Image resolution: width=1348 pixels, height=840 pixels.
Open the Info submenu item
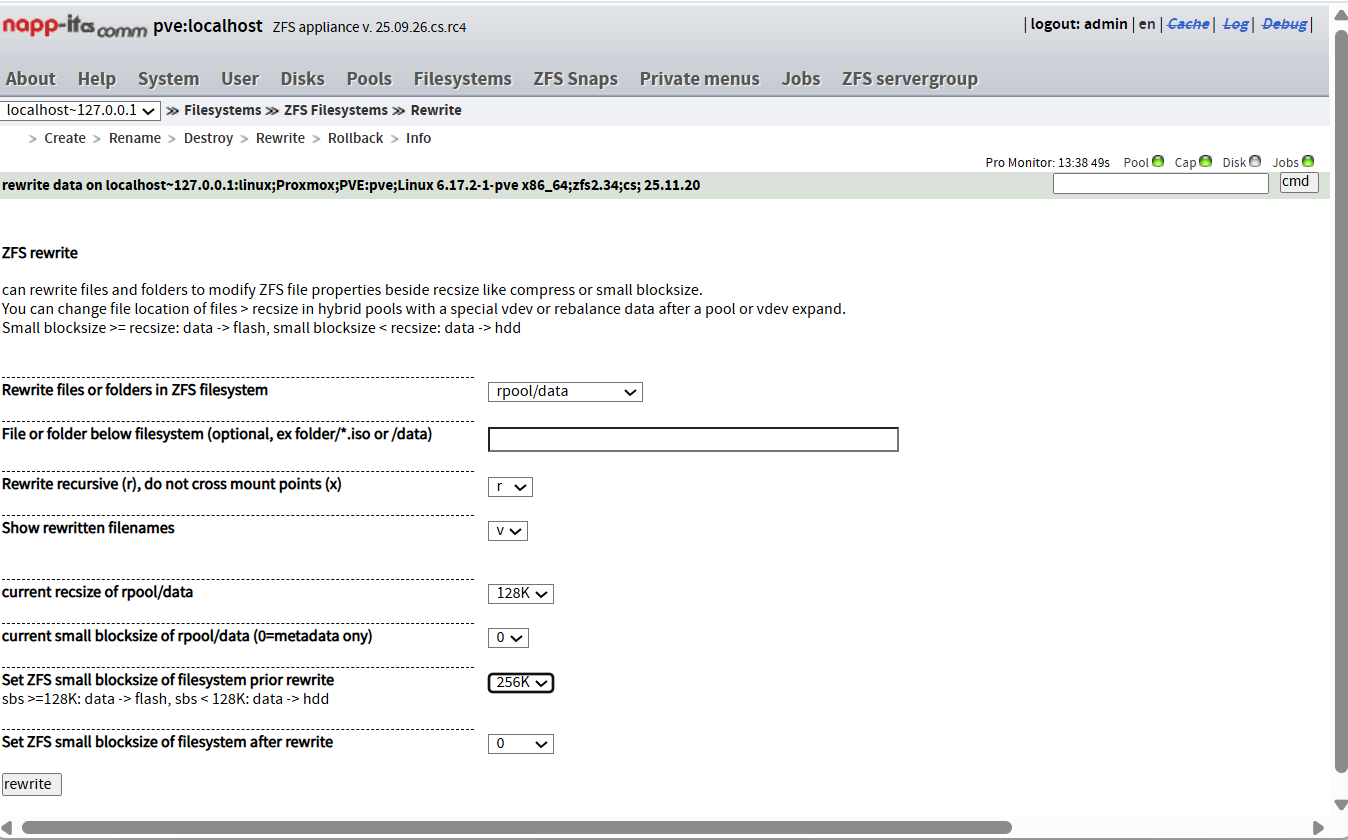coord(418,138)
